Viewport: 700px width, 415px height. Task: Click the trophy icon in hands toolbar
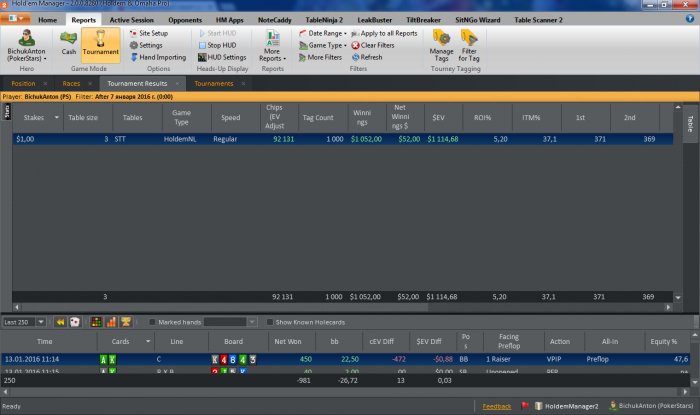coord(126,322)
